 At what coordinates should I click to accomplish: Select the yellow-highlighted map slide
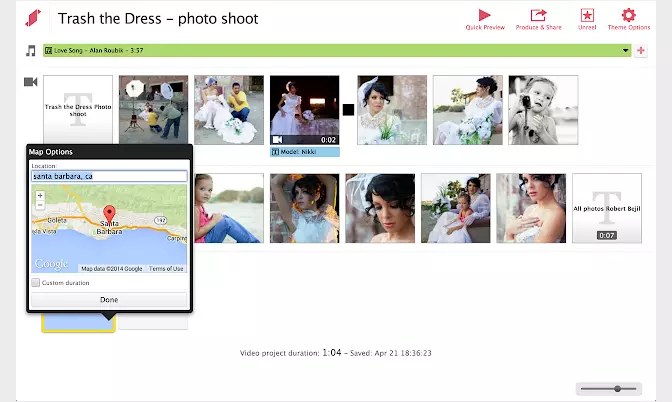pyautogui.click(x=78, y=322)
